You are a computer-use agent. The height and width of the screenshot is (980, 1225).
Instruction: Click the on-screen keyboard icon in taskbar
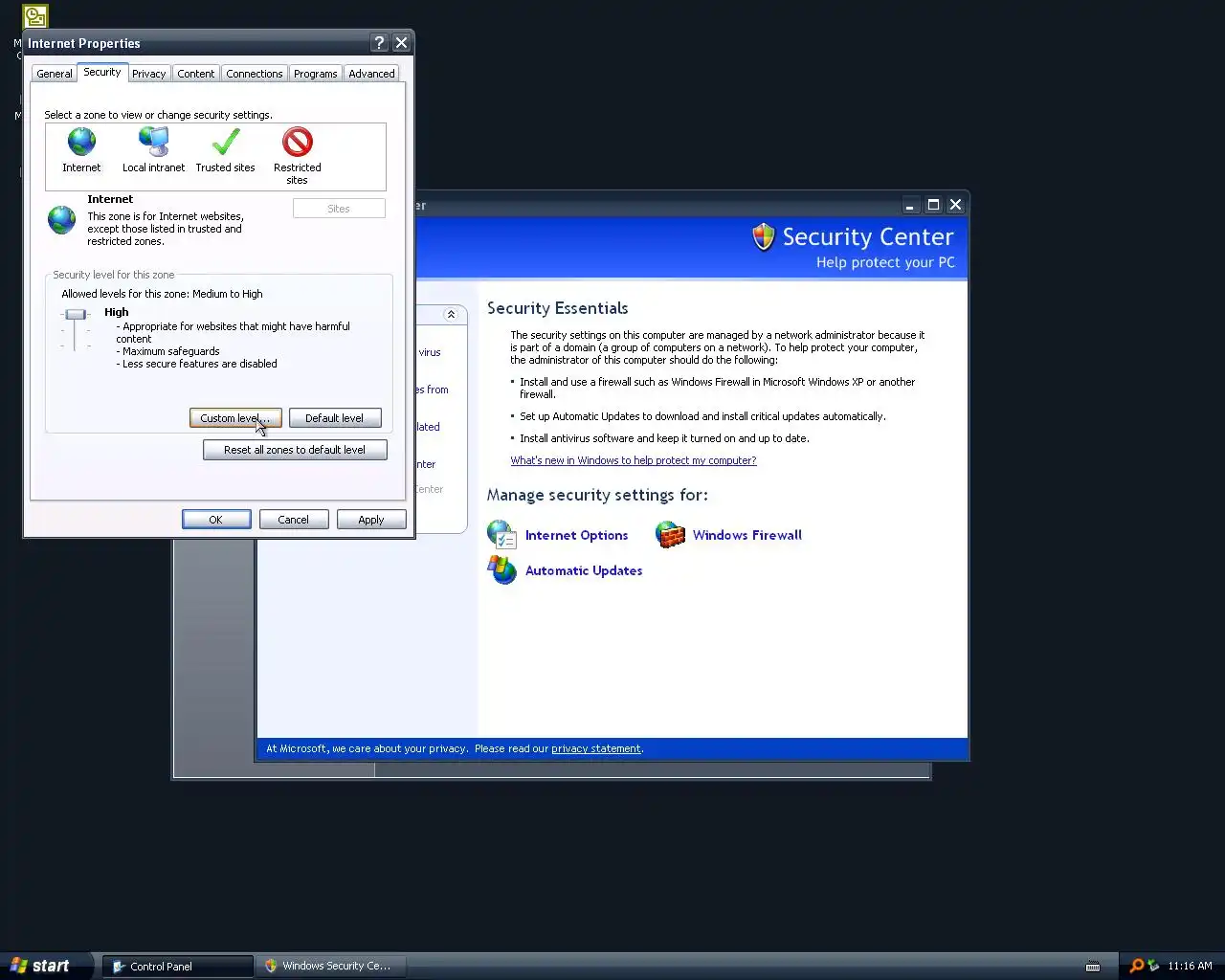[x=1093, y=967]
